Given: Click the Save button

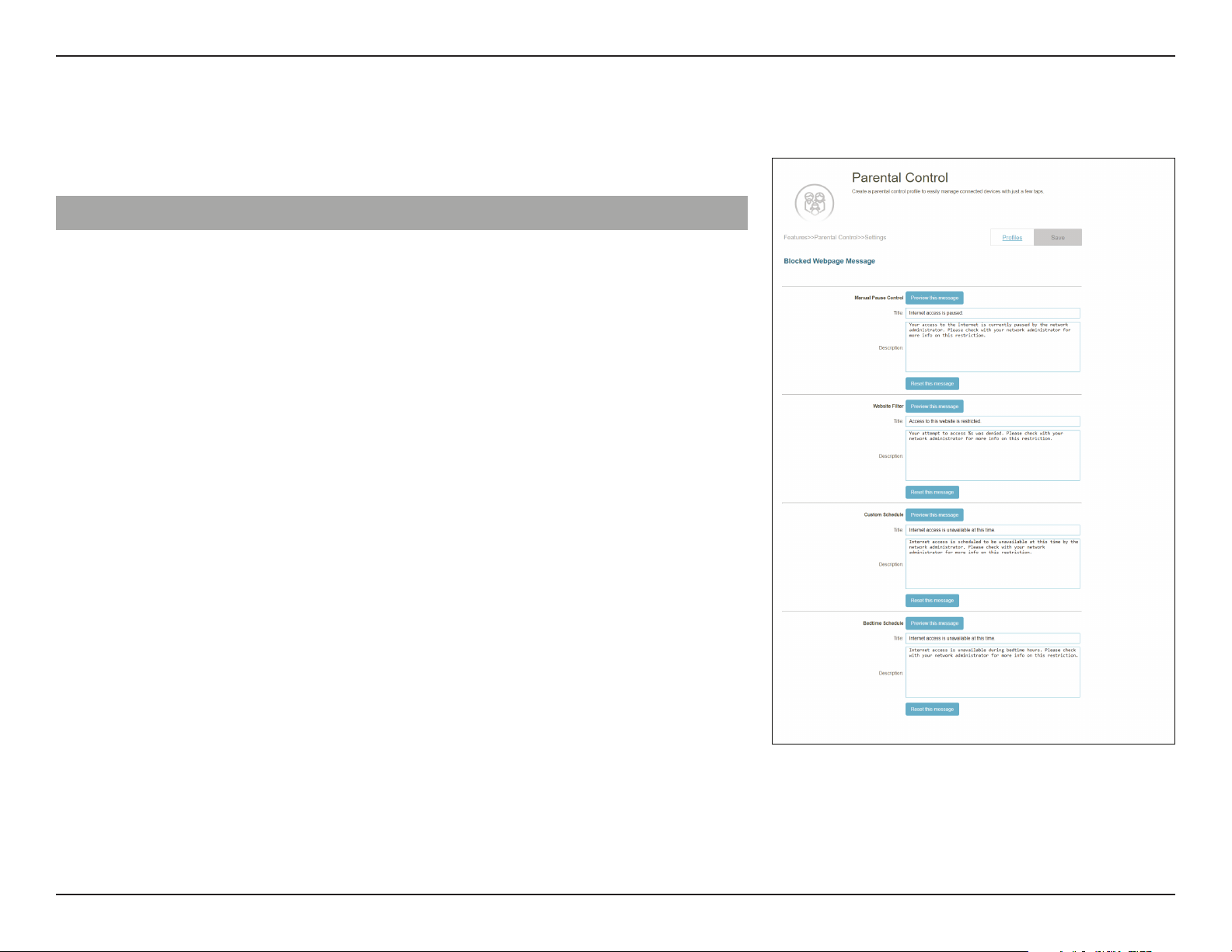Looking at the screenshot, I should 1058,237.
